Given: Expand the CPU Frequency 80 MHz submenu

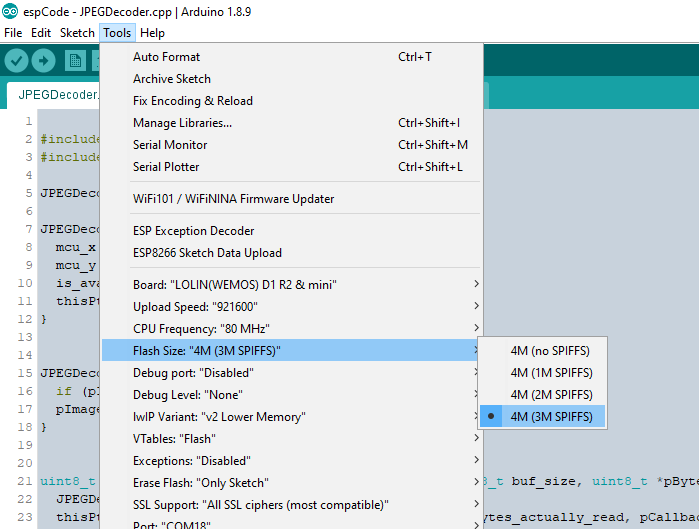Looking at the screenshot, I should [x=292, y=328].
